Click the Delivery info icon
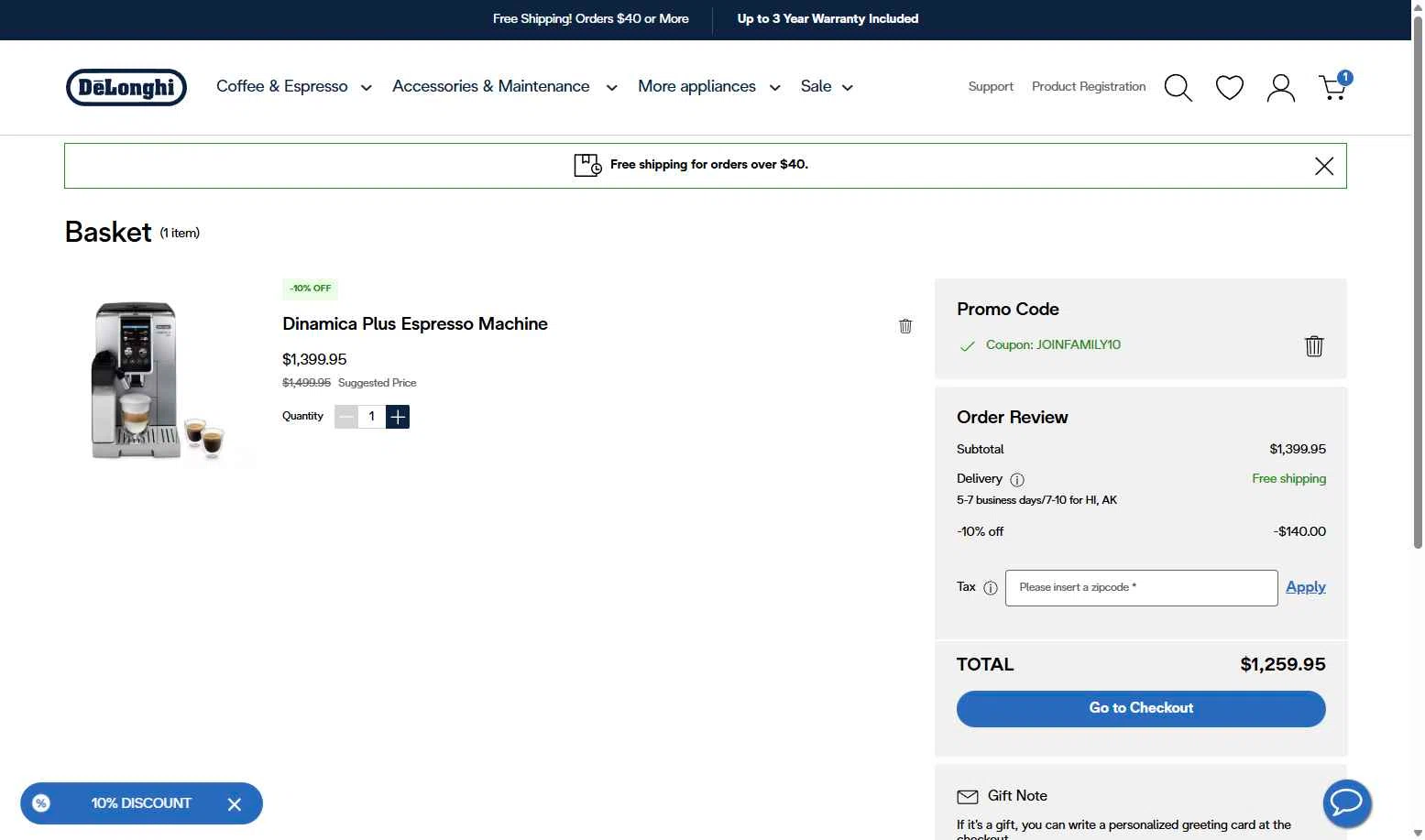The height and width of the screenshot is (840, 1425). pos(1017,479)
